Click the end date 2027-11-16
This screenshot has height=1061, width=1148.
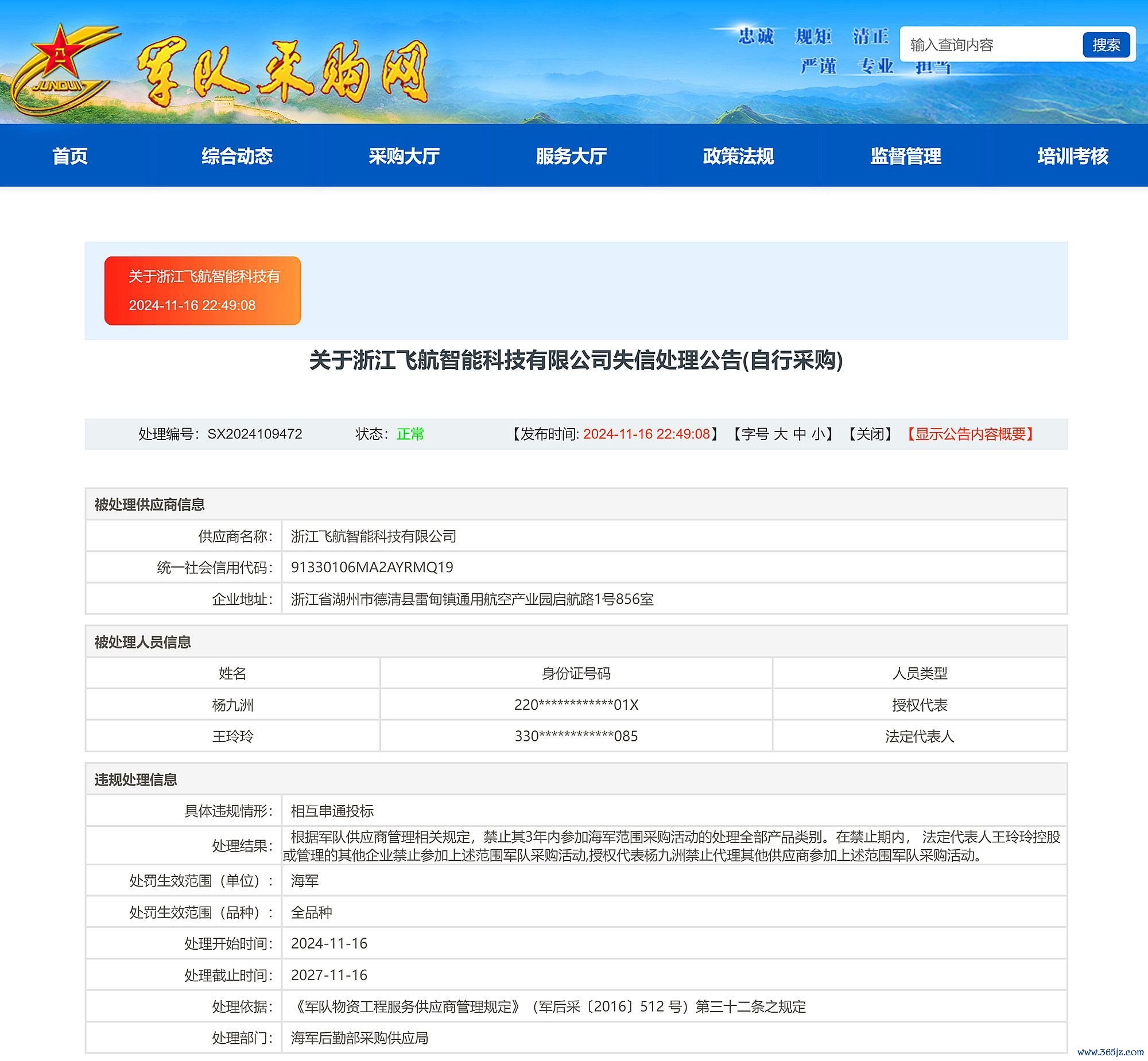pyautogui.click(x=329, y=976)
